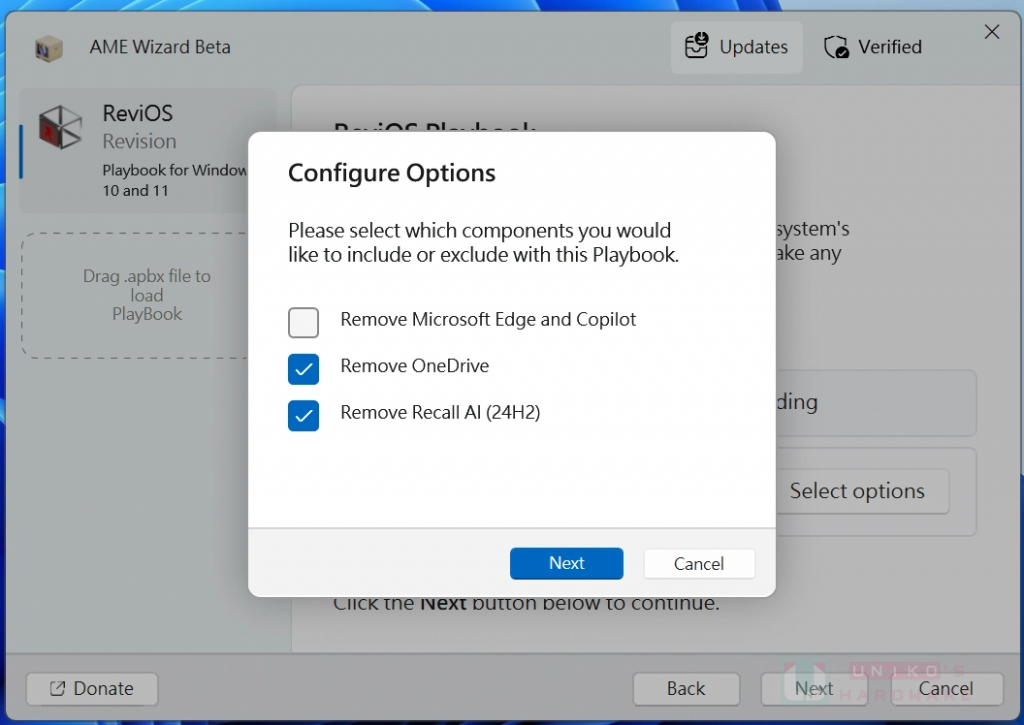The height and width of the screenshot is (725, 1024).
Task: Open the Updates button in the header
Action: (x=737, y=47)
